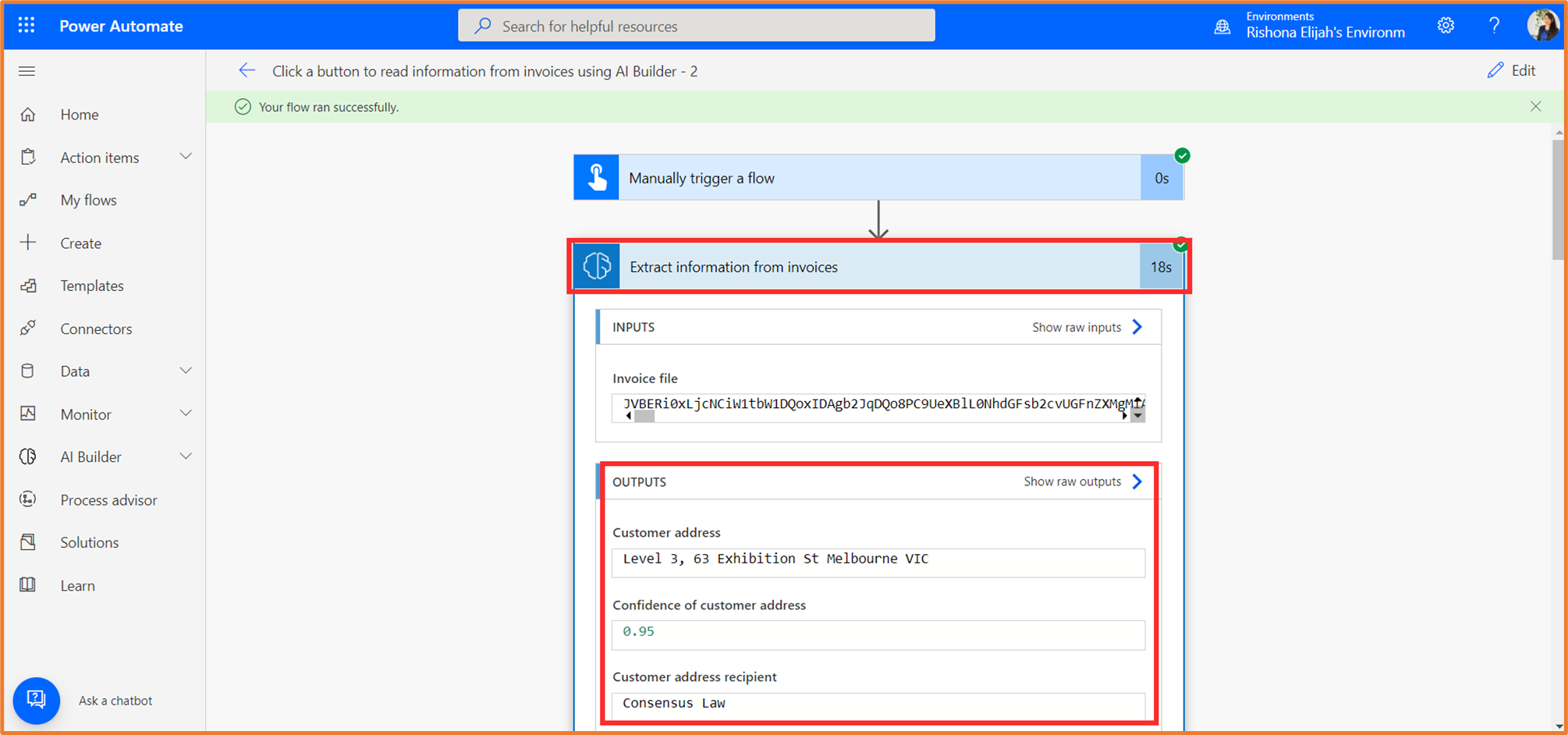1568x735 pixels.
Task: Open the Process advisor section
Action: [108, 499]
